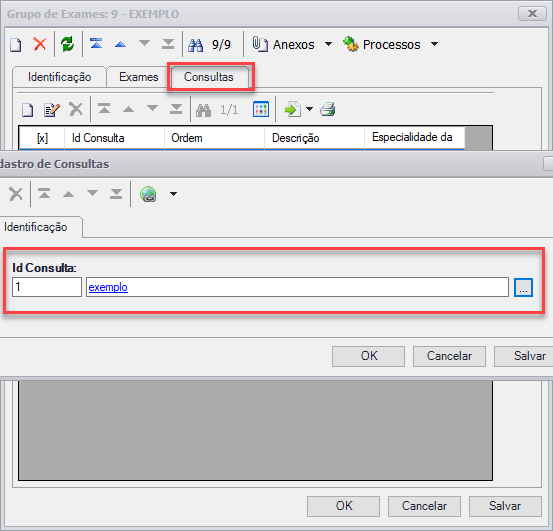Go to previous record in Cadastro de Consultas

coord(68,194)
